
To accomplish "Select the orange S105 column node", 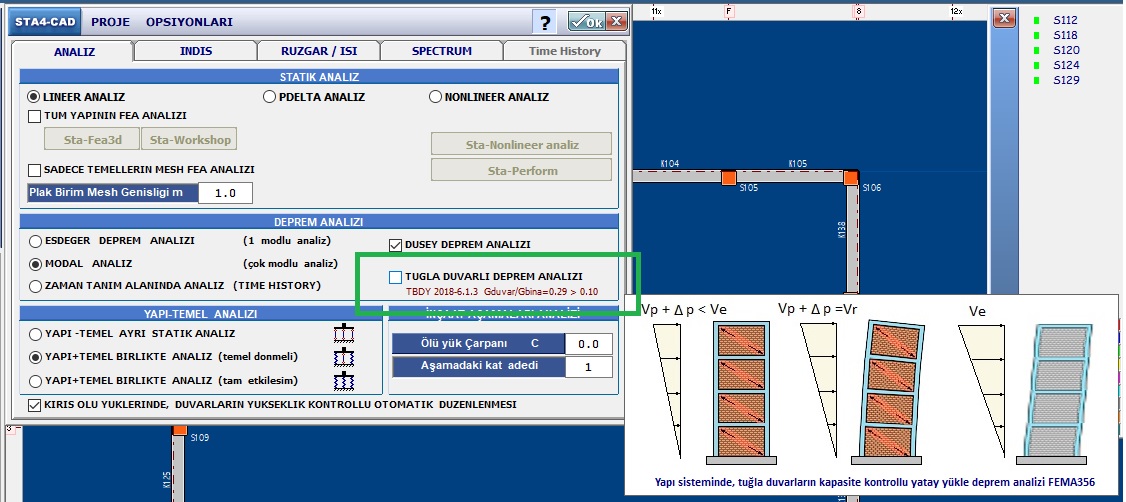I will coord(729,177).
